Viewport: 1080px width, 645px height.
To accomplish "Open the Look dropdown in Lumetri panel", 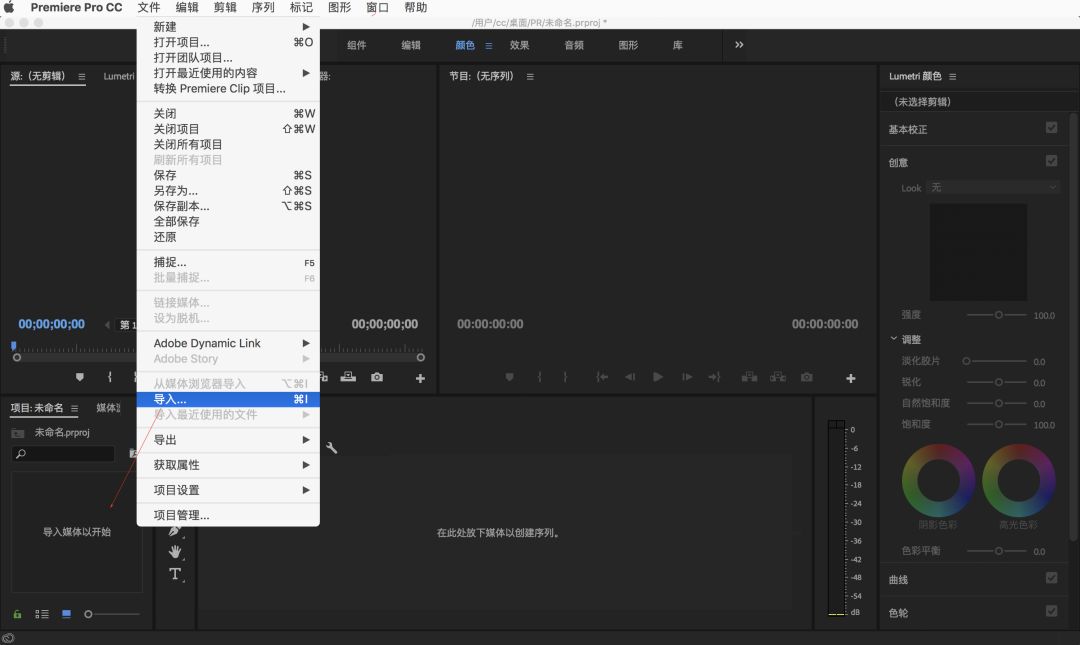I will 993,187.
